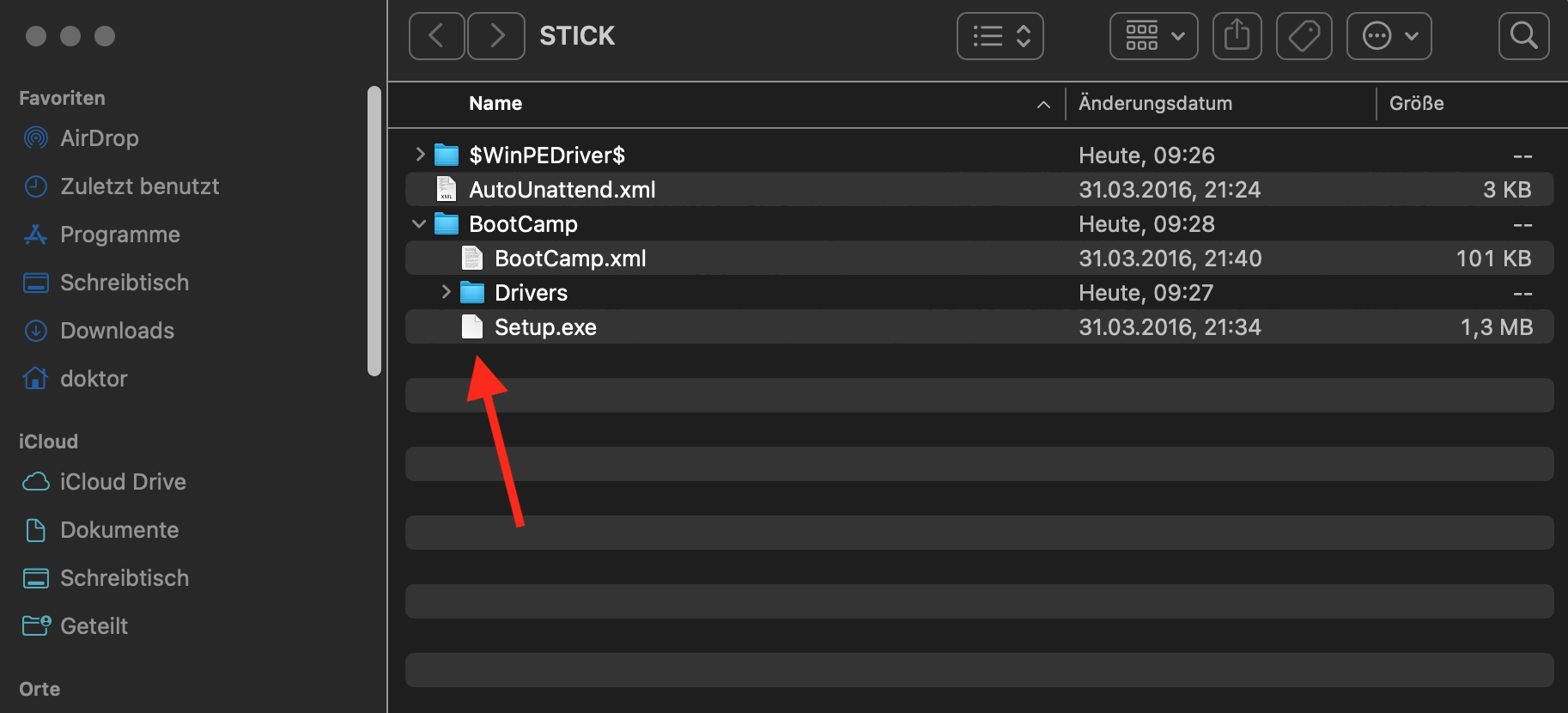Select the Setup.exe file
Viewport: 1568px width, 713px height.
point(545,327)
